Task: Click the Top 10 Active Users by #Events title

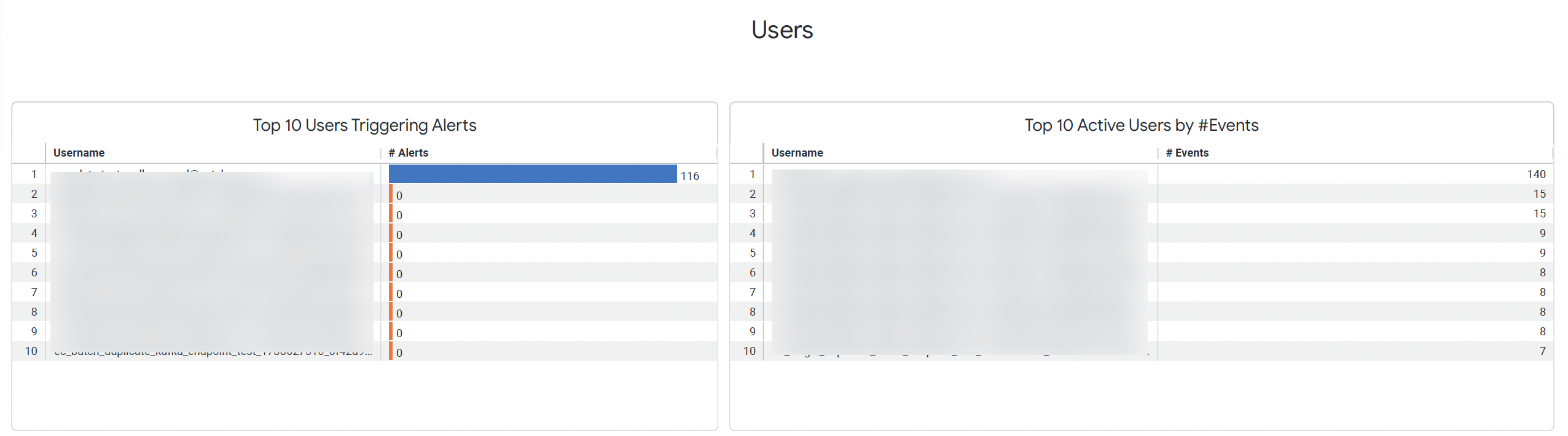Action: coord(1141,125)
